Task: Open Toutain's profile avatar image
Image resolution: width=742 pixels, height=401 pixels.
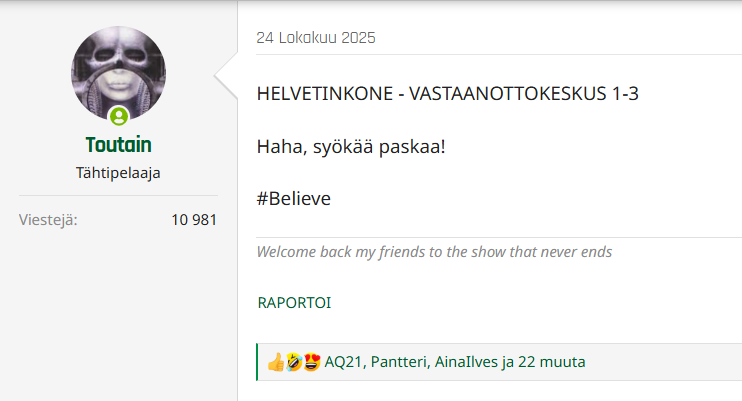Action: click(118, 74)
